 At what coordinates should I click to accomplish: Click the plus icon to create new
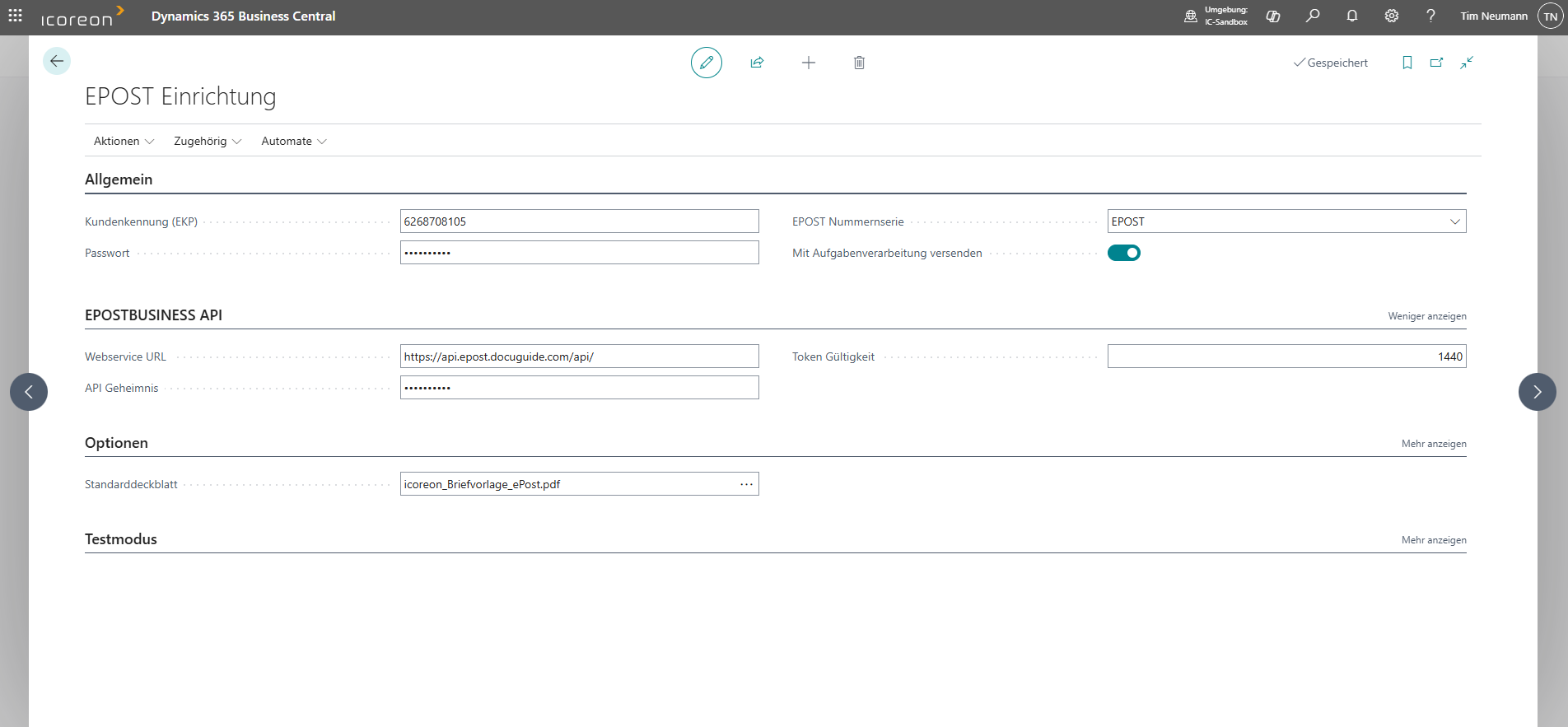809,63
